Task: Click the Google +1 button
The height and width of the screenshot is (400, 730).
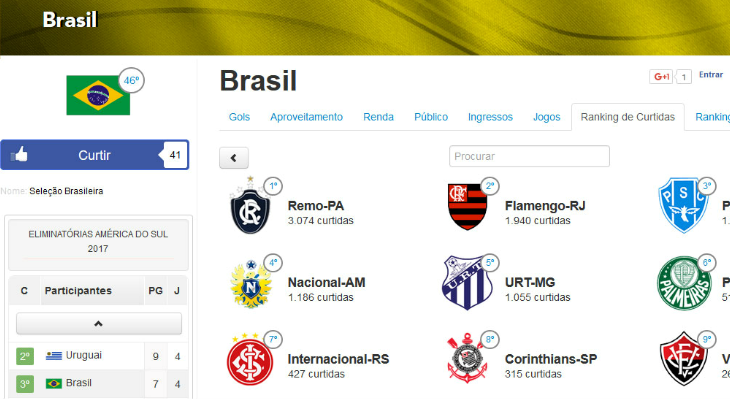Action: point(661,76)
